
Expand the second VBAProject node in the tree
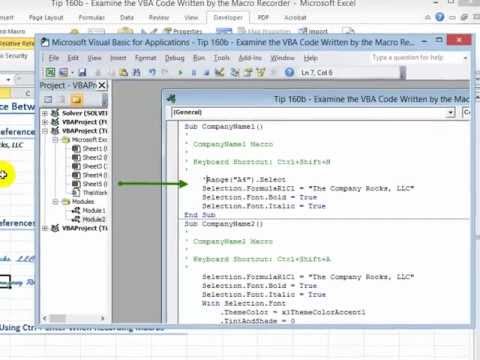45,122
